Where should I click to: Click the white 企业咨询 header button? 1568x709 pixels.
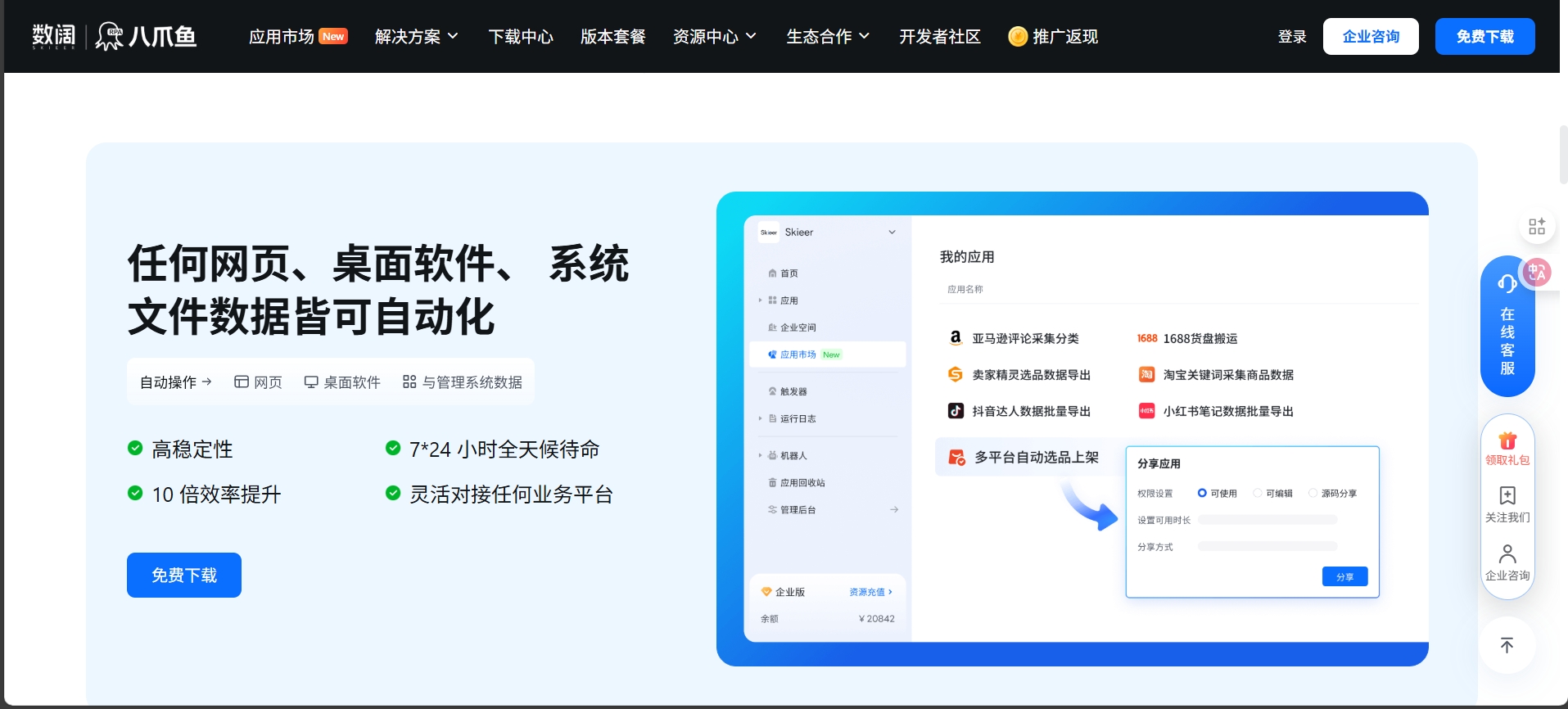pyautogui.click(x=1371, y=36)
